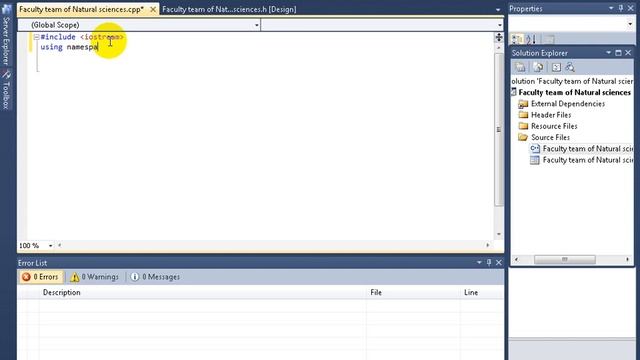Open Error List window position menu arrow
640x360 pixels.
click(479, 262)
